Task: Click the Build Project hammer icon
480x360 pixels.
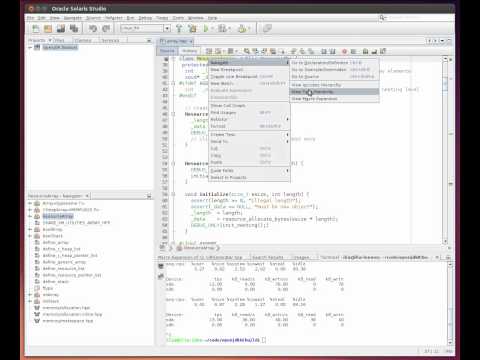Action: 179,29
